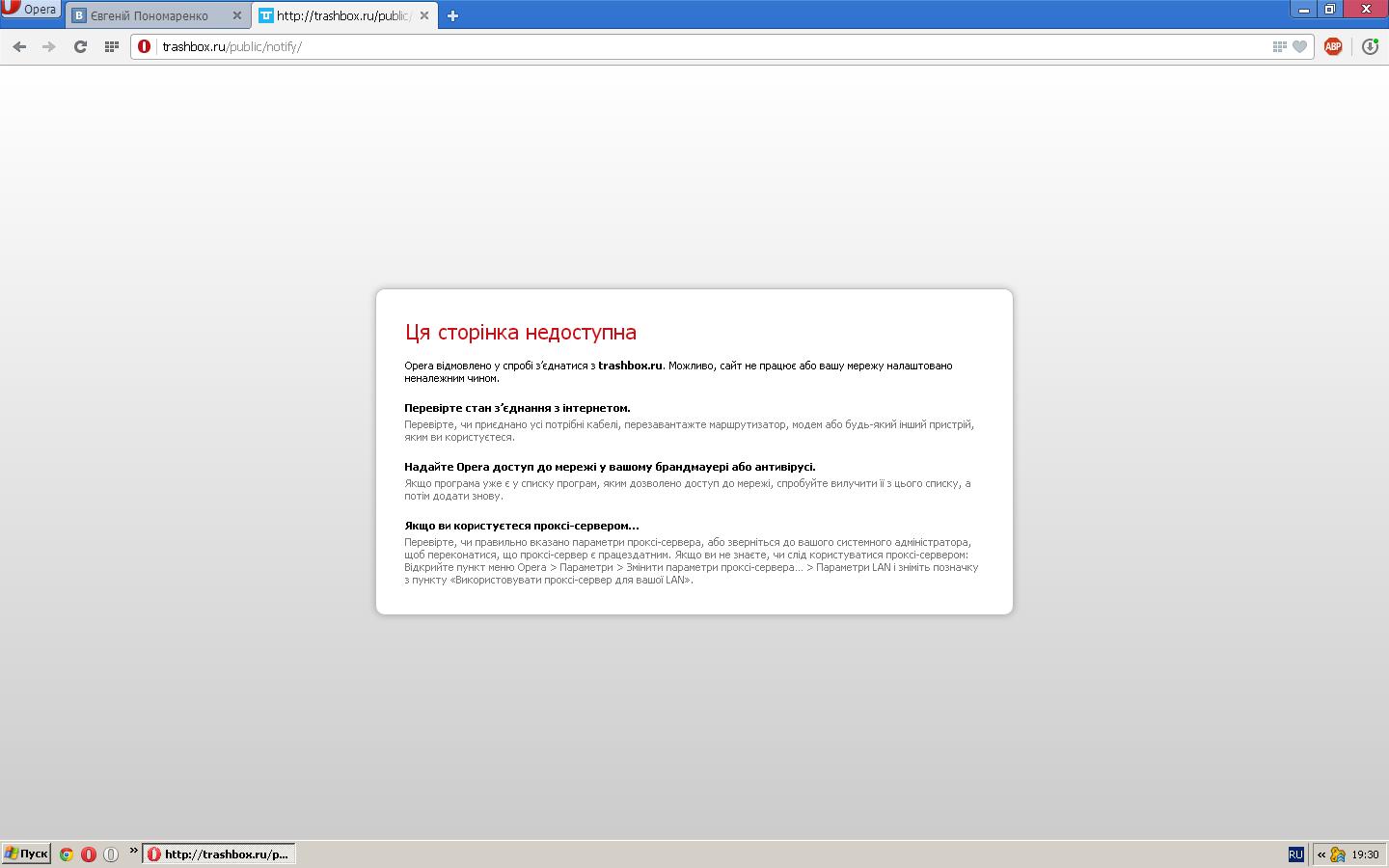This screenshot has height=868, width=1389.
Task: Open the Пуск start menu
Action: 26,854
